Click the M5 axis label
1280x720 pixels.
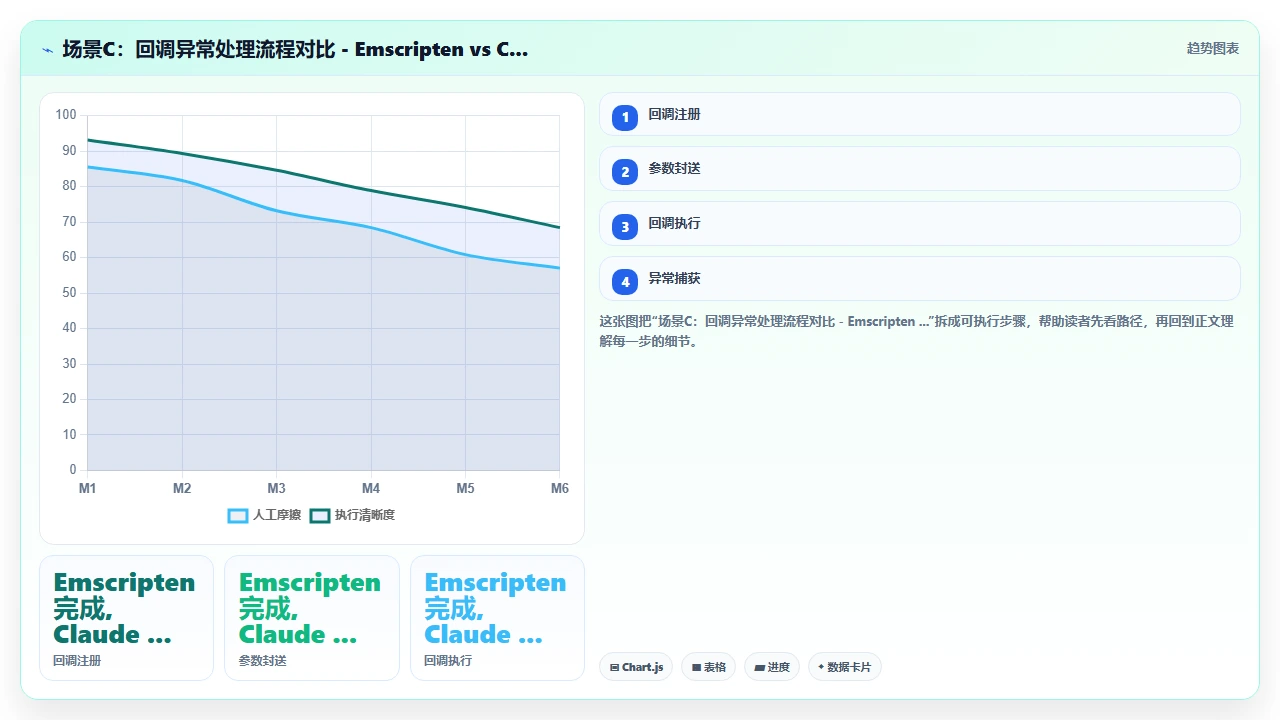[465, 488]
